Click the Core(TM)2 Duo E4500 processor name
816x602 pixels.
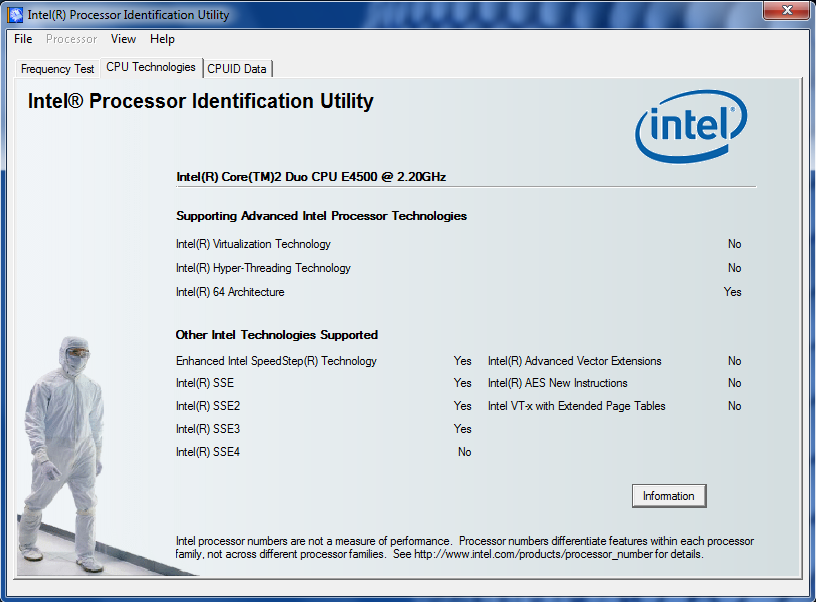[311, 177]
